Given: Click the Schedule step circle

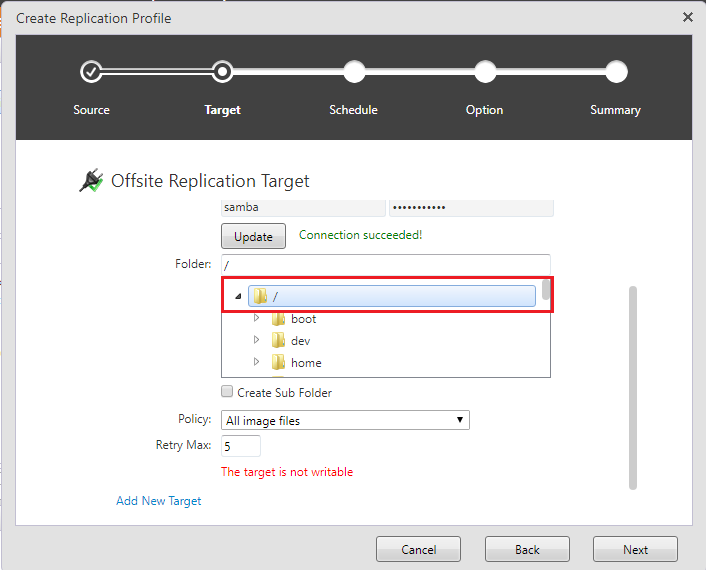Looking at the screenshot, I should point(354,72).
